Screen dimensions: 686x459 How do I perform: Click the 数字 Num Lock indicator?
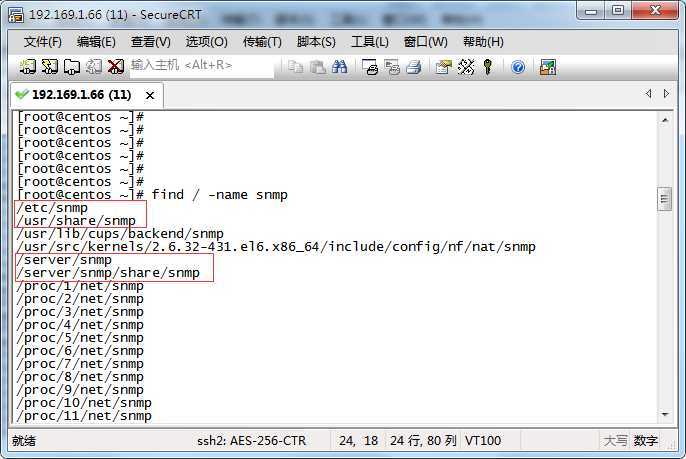[646, 440]
